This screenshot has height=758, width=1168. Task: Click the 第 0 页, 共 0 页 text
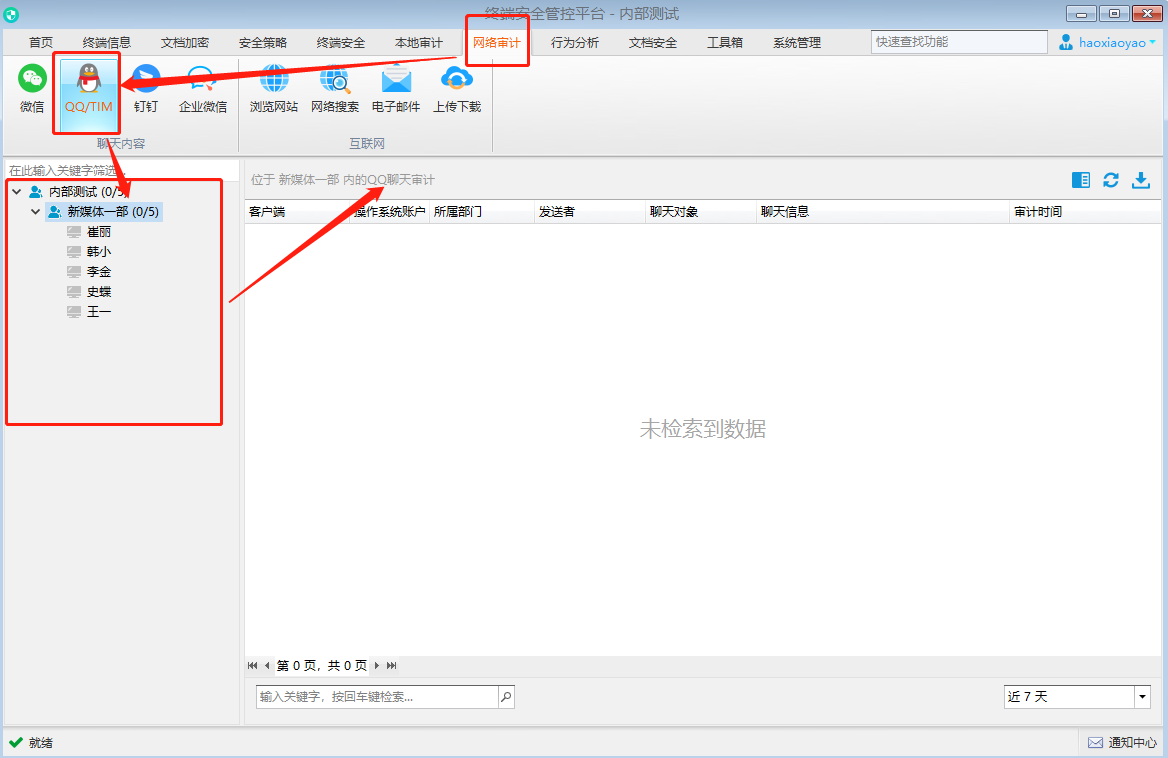pos(322,666)
